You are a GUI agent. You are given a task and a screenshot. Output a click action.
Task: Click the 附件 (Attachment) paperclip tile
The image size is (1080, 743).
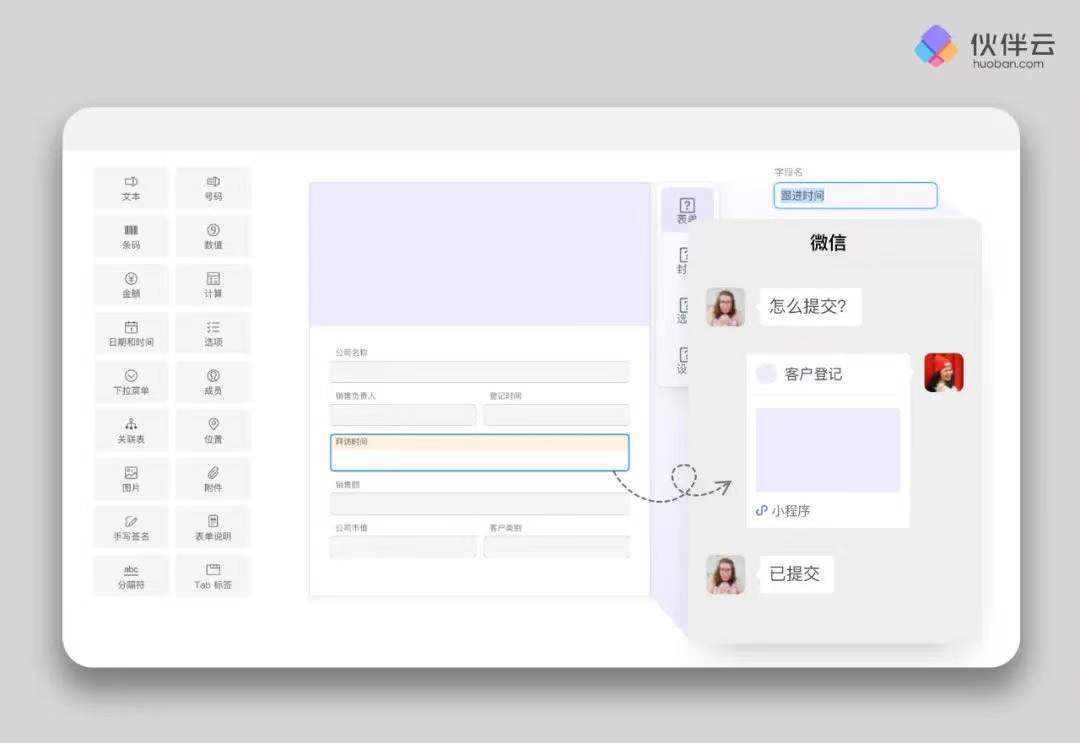213,478
